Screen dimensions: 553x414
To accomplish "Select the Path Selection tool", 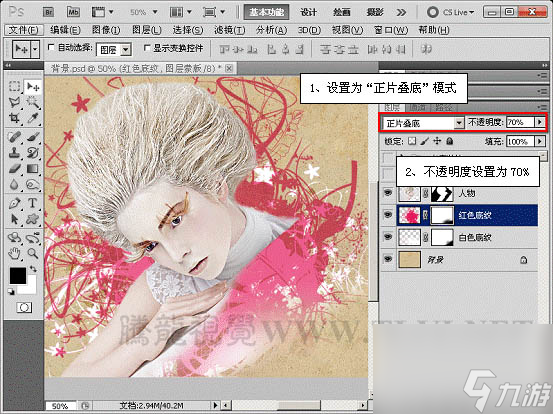I will pos(14,219).
